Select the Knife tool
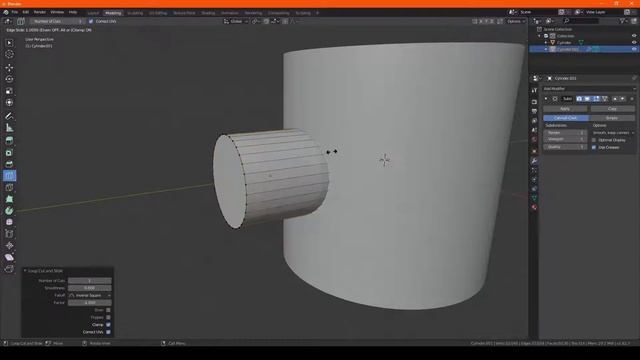Viewport: 640px width, 360px height. [x=9, y=188]
